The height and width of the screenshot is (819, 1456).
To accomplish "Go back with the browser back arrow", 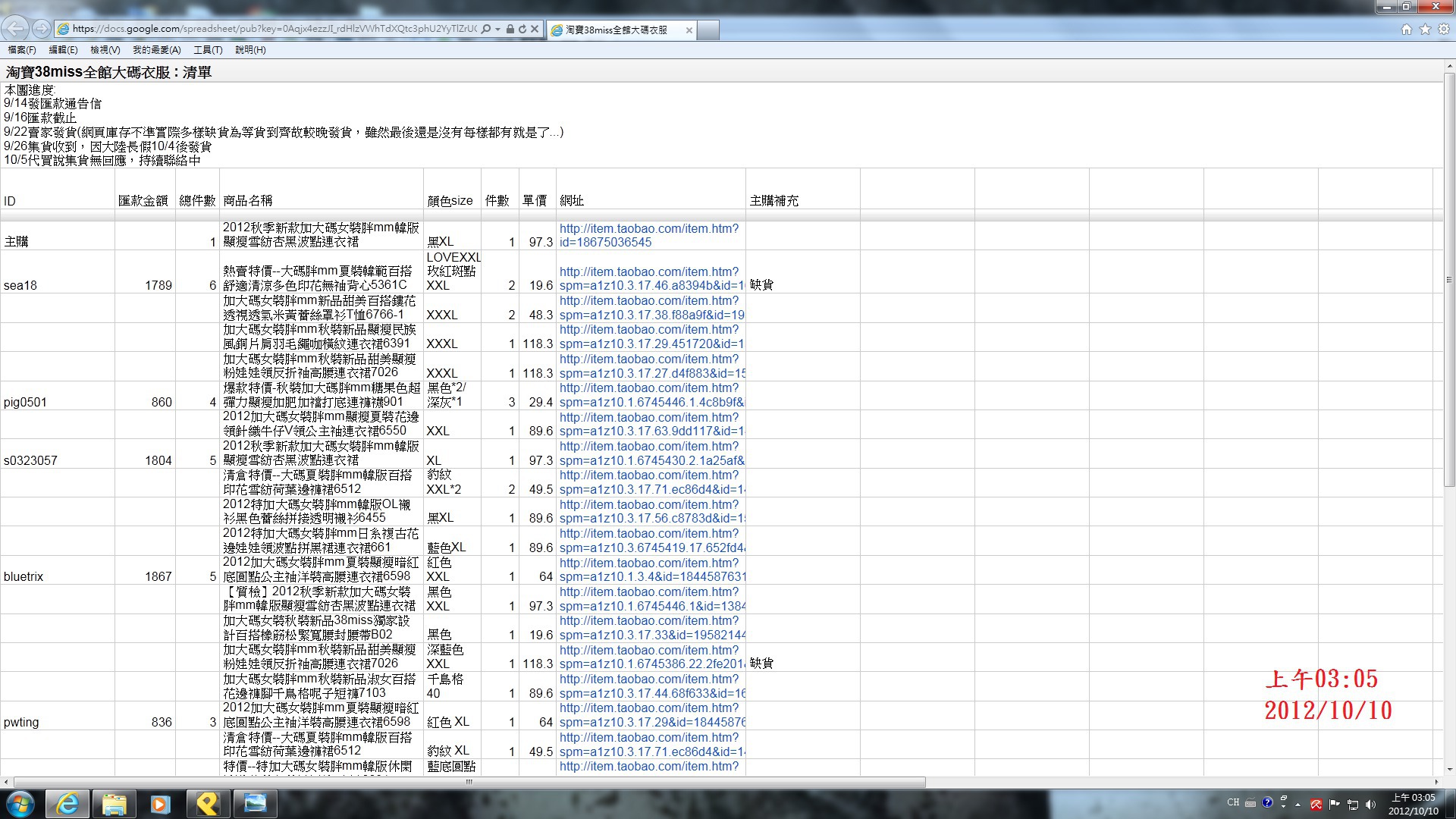I will point(15,29).
